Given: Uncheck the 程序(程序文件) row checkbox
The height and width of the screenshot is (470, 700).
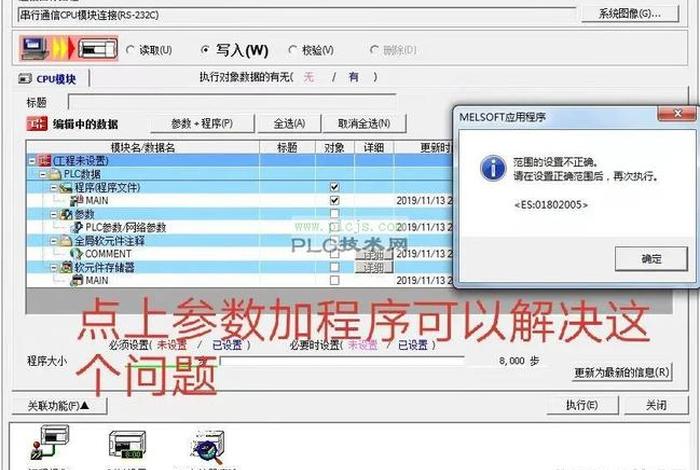Looking at the screenshot, I should [x=334, y=187].
